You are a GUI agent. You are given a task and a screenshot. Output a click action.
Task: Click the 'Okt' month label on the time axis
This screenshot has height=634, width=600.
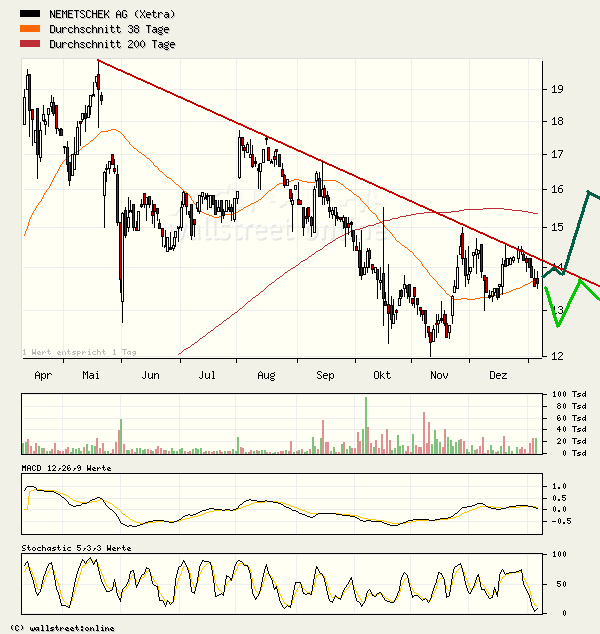[x=381, y=375]
